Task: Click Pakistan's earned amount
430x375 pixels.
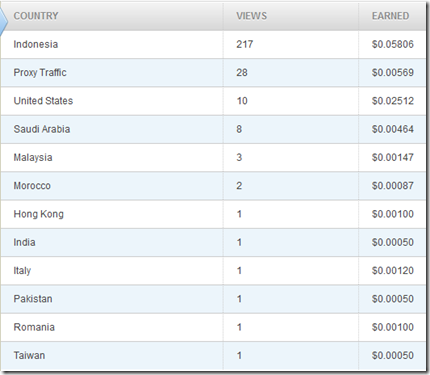Action: tap(393, 299)
